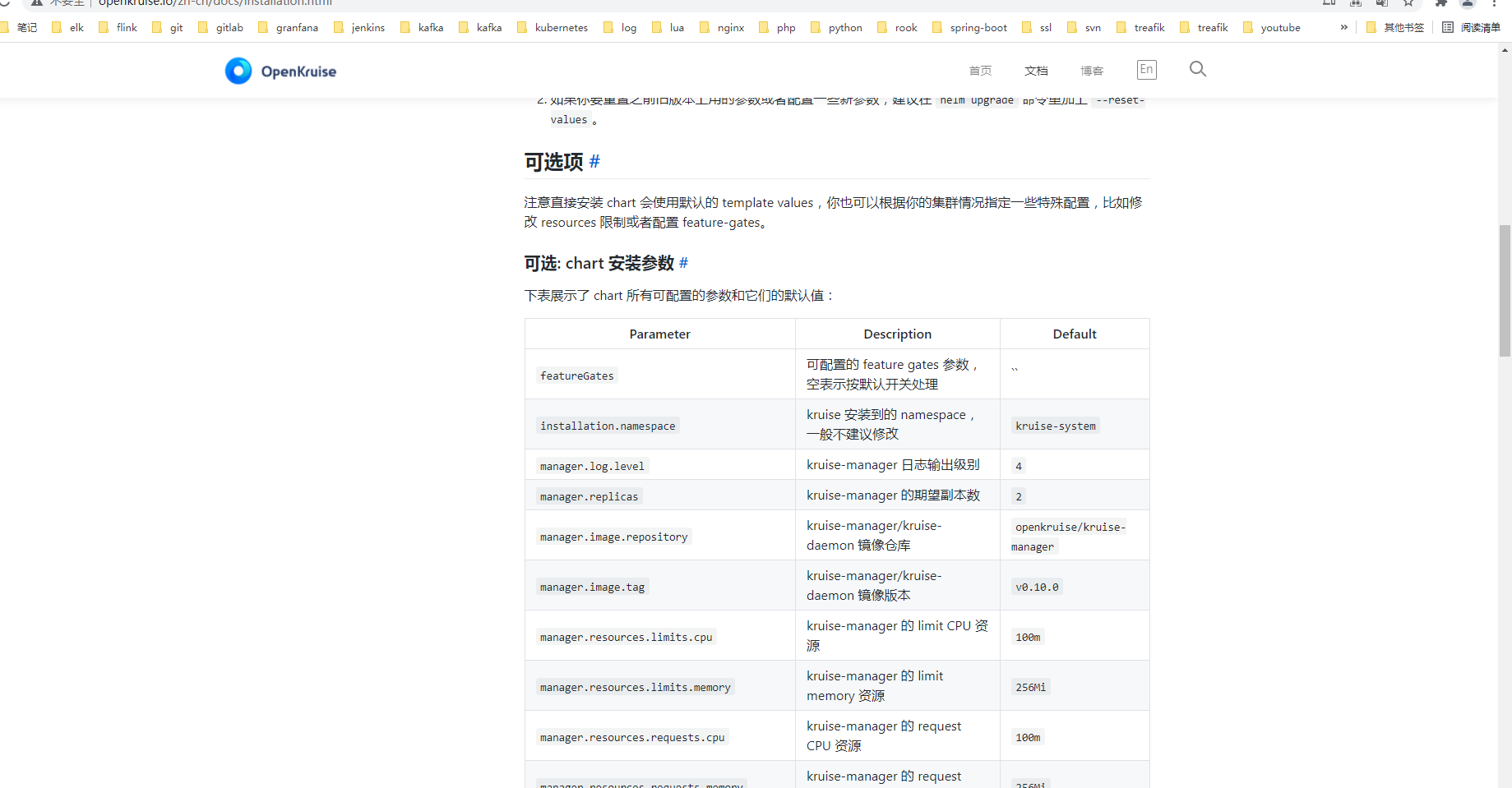Click the Description column header
This screenshot has height=788, width=1512.
coord(897,334)
